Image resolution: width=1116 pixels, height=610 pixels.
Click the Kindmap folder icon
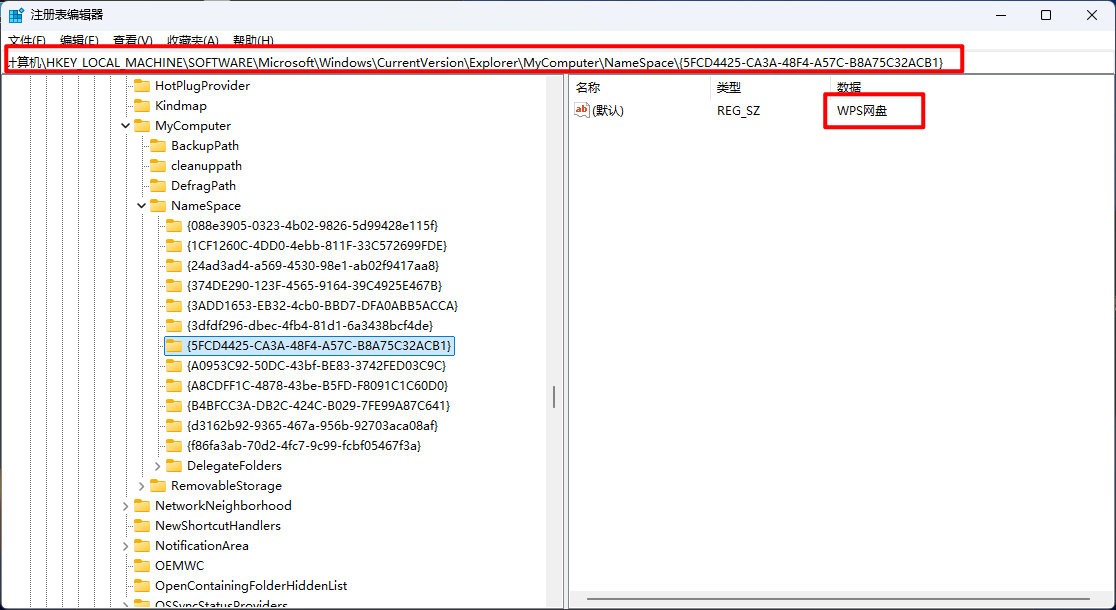point(141,106)
